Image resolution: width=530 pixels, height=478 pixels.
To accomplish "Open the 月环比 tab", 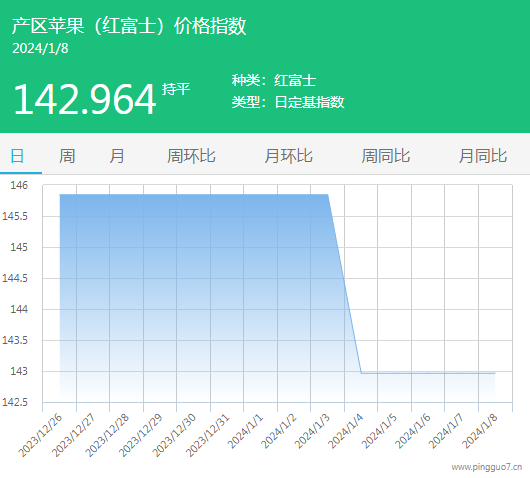I will pyautogui.click(x=288, y=156).
